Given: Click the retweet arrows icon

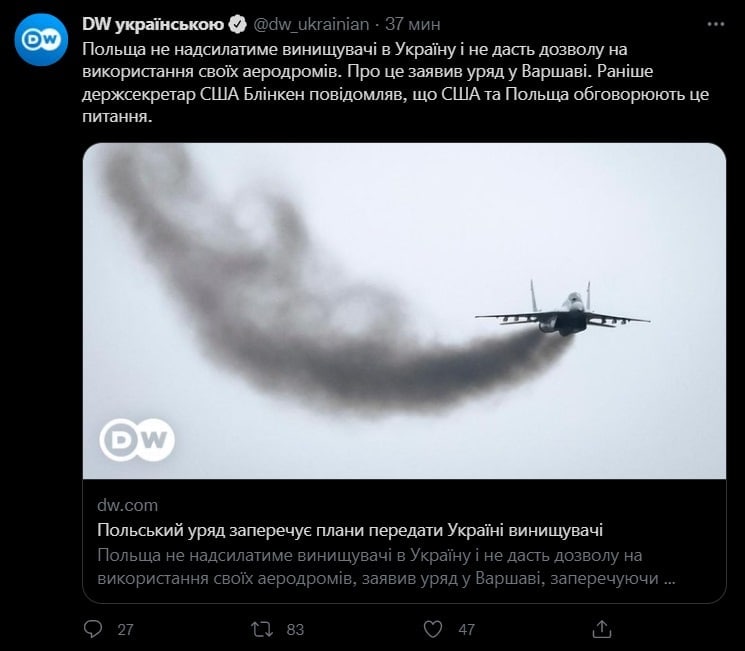Looking at the screenshot, I should (x=262, y=629).
